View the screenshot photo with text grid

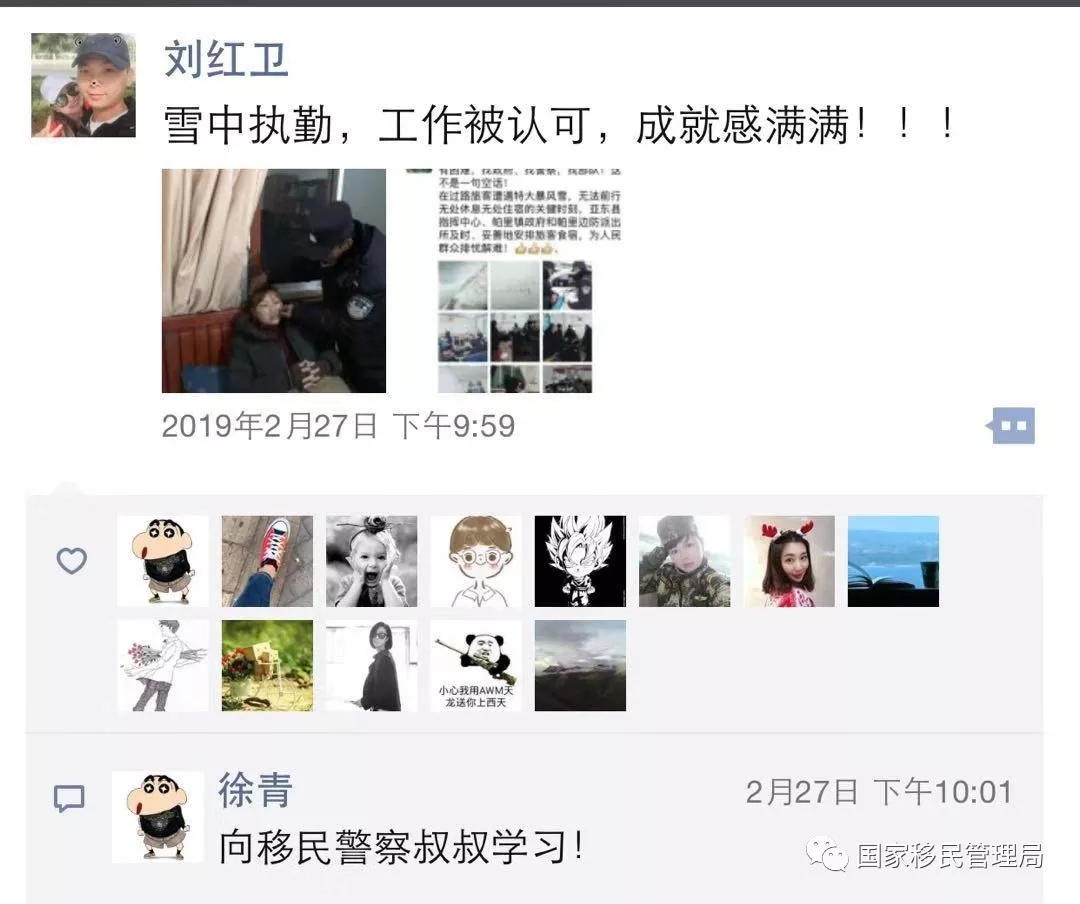pos(514,280)
